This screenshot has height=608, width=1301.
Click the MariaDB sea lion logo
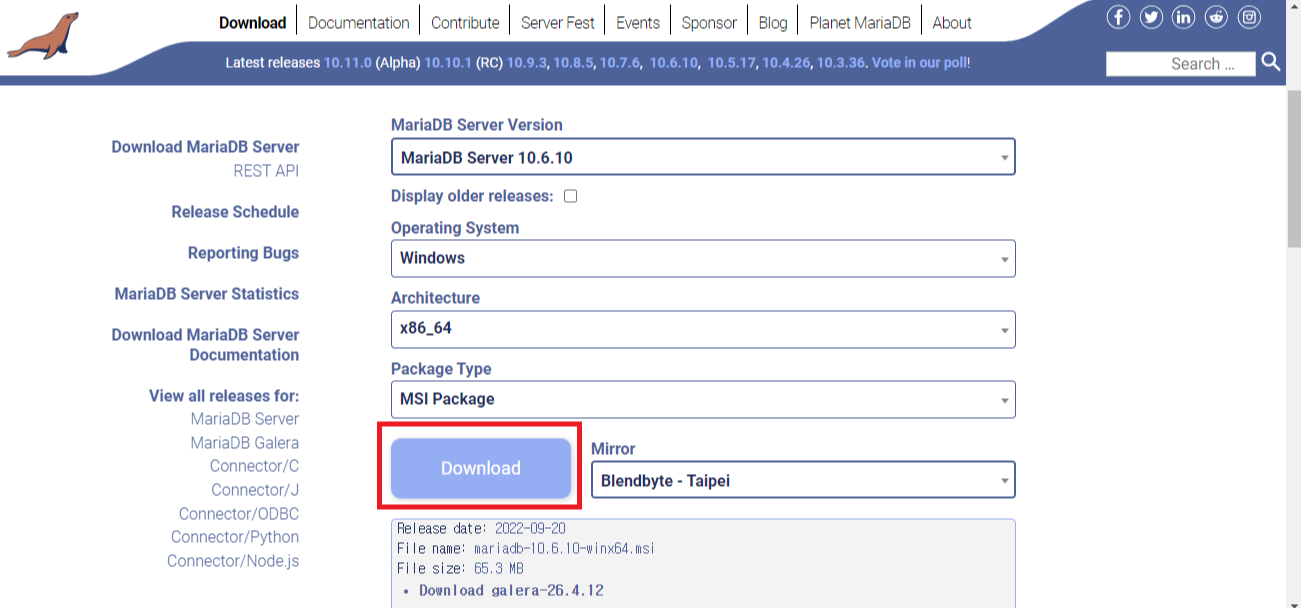click(42, 36)
